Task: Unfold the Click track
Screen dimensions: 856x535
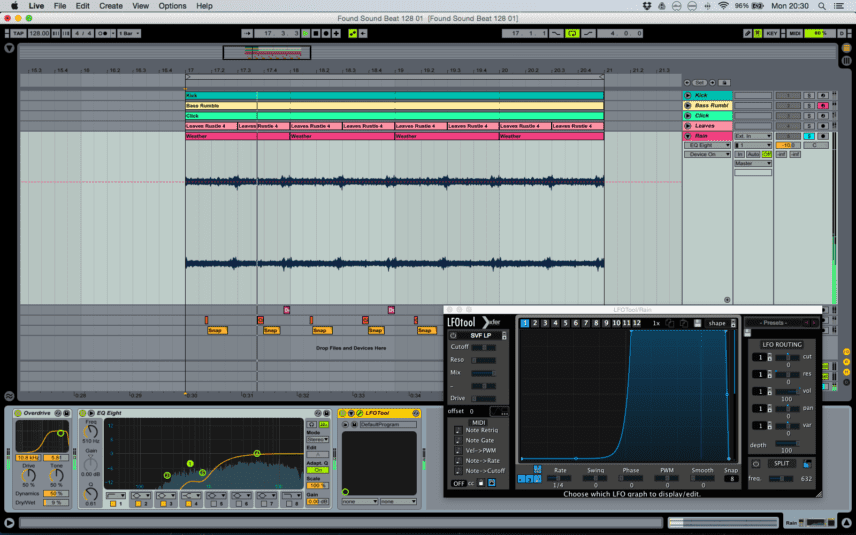Action: click(x=688, y=116)
